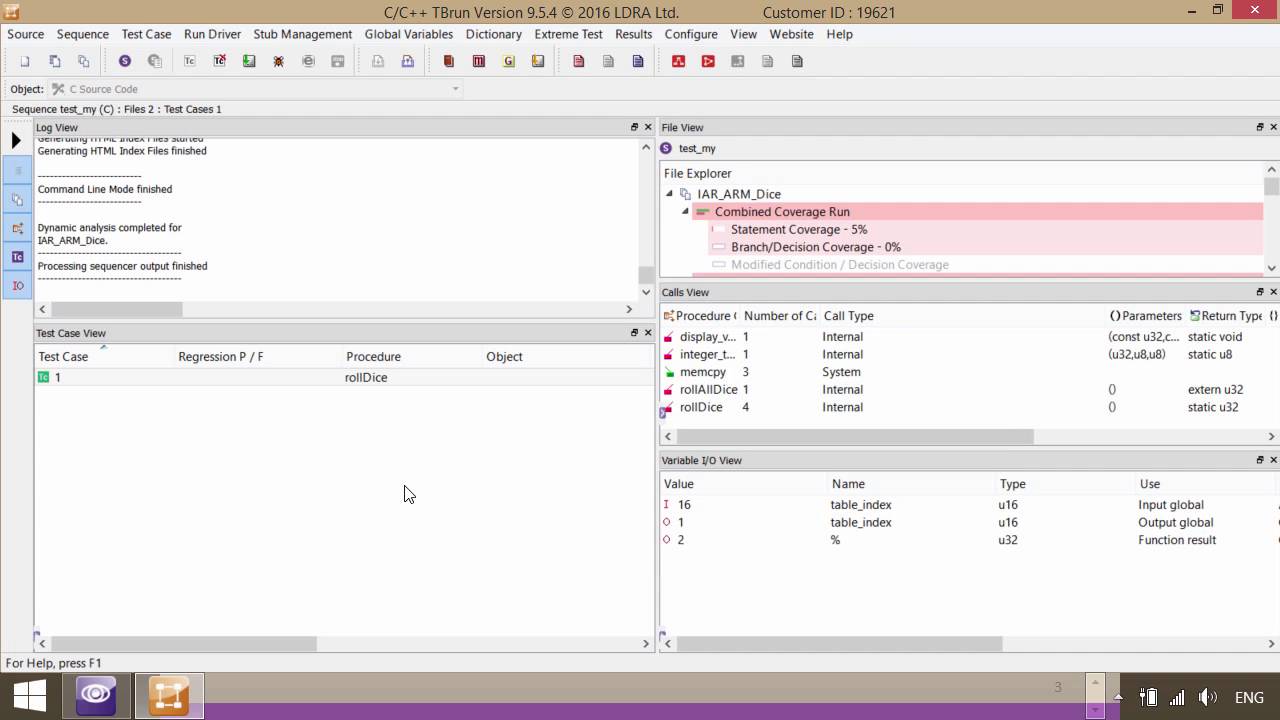Click the Tc icon with the red X
Viewport: 1280px width, 720px height.
click(219, 61)
